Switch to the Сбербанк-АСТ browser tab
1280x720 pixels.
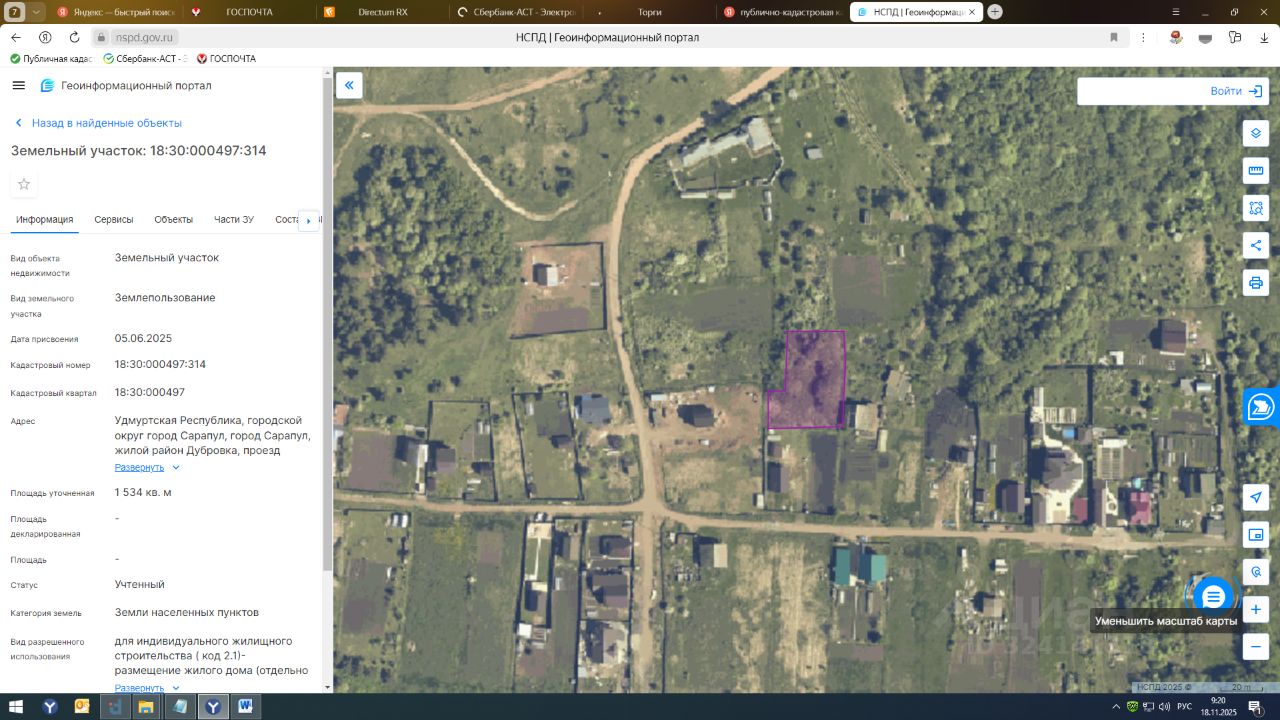pos(515,12)
